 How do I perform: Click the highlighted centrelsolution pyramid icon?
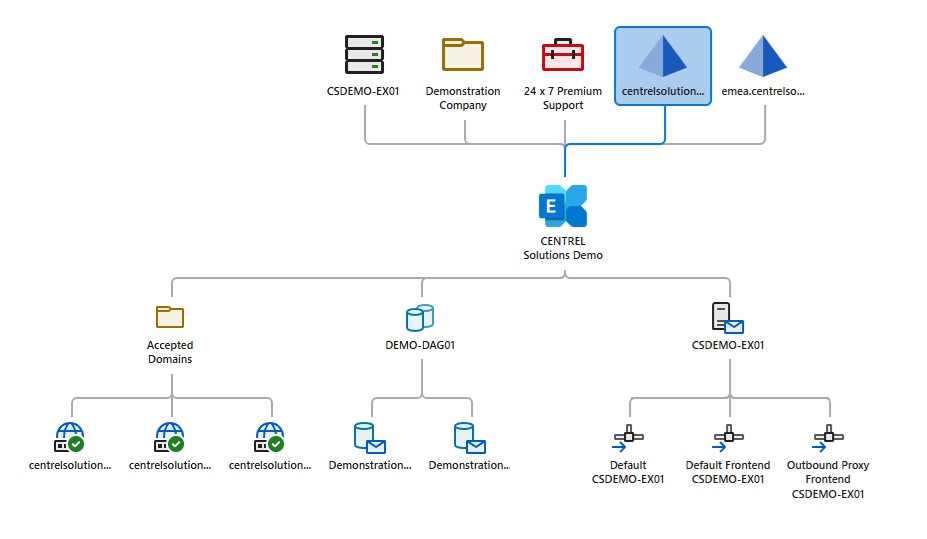tap(663, 56)
